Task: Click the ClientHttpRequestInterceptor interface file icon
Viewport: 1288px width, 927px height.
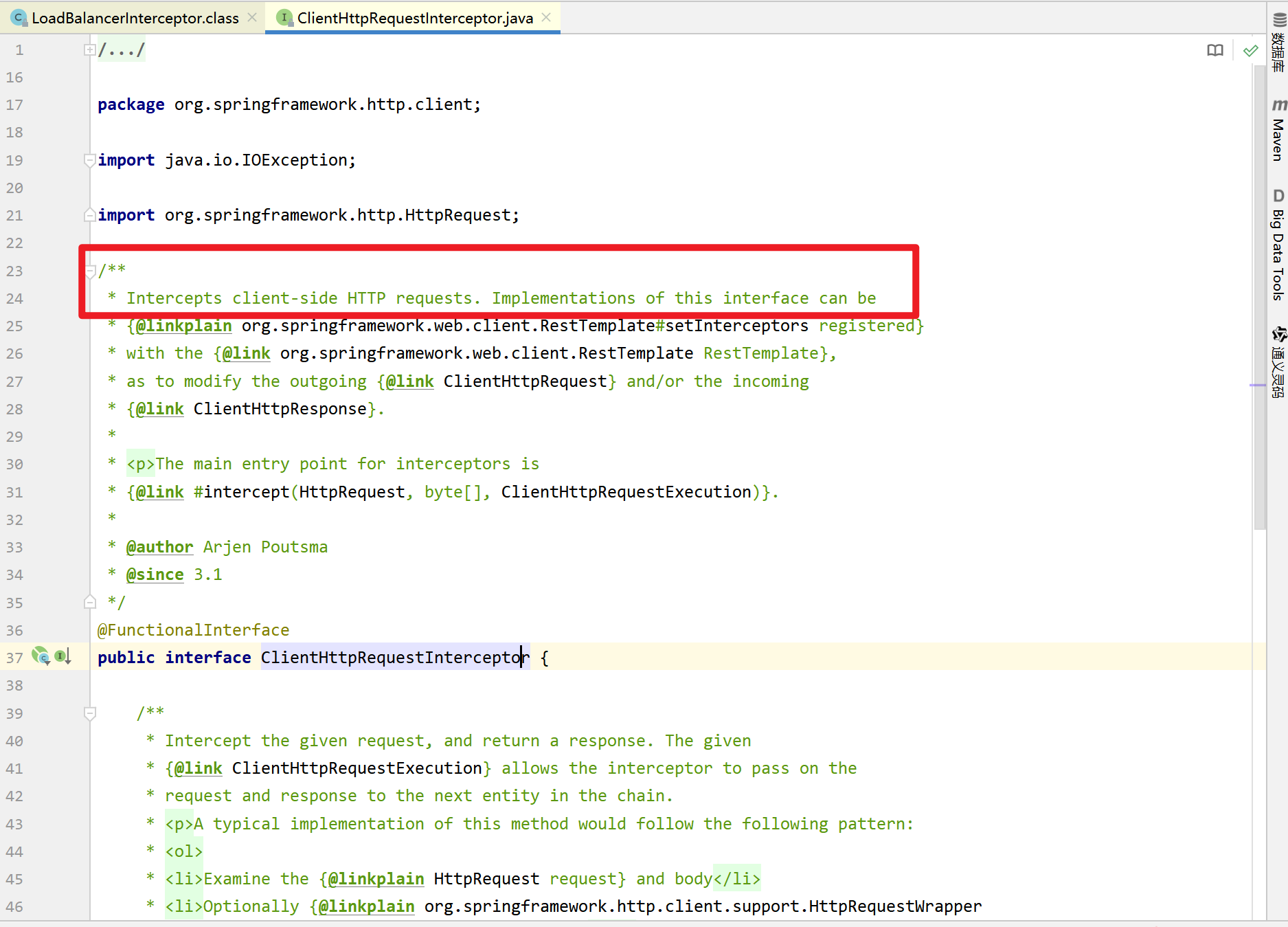Action: 284,18
